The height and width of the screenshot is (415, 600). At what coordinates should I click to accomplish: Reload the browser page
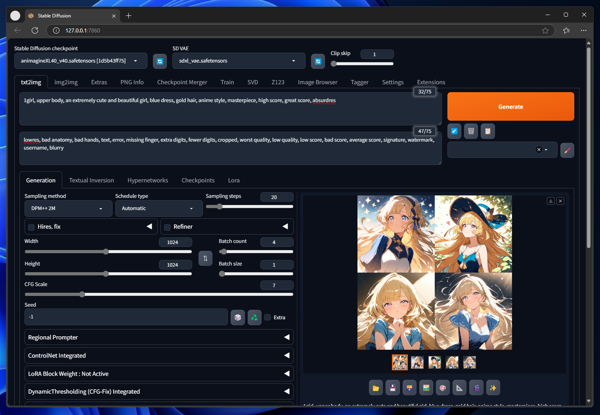pos(35,30)
